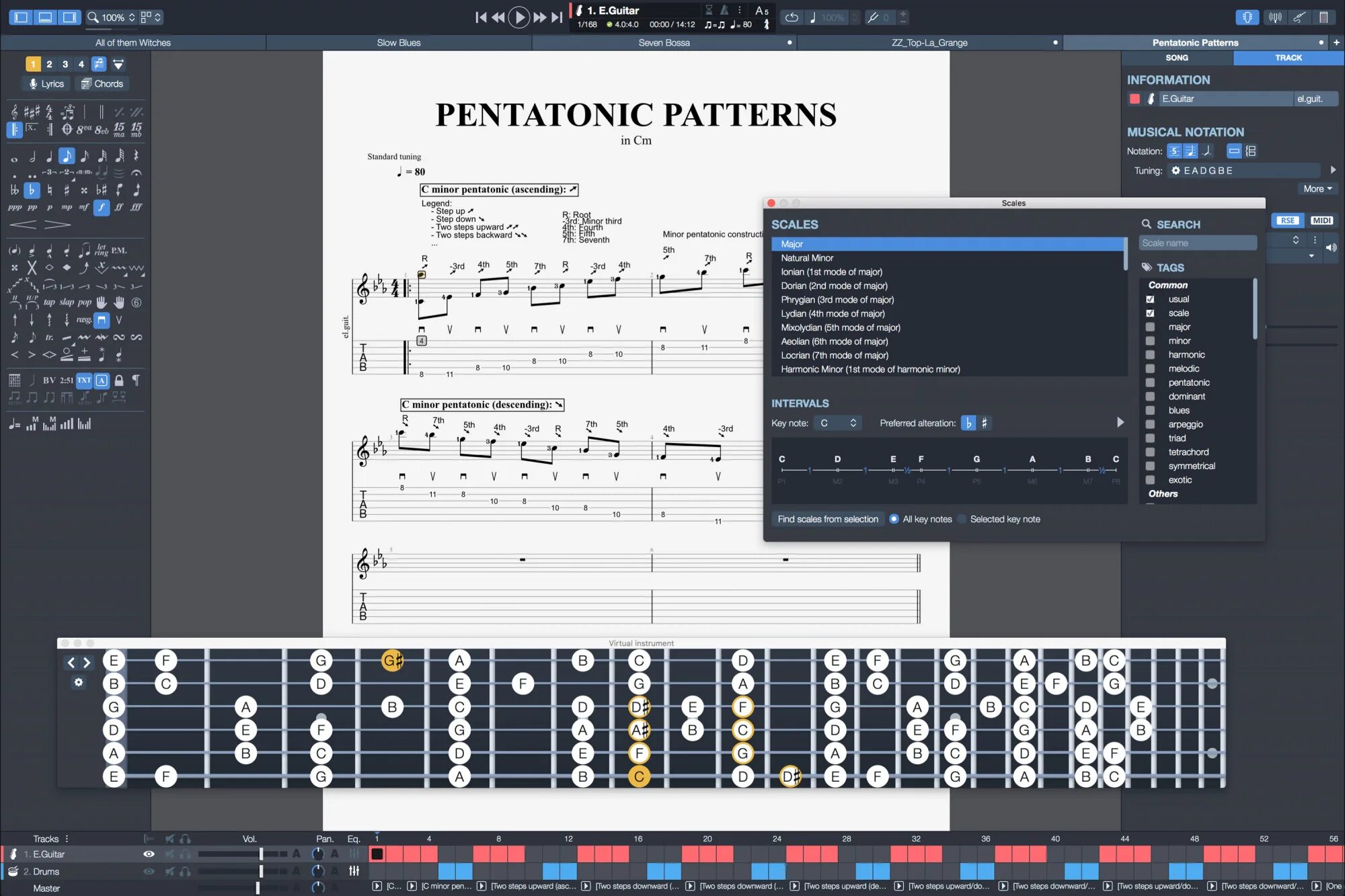Image resolution: width=1345 pixels, height=896 pixels.
Task: Open the Lyrics panel
Action: (46, 84)
